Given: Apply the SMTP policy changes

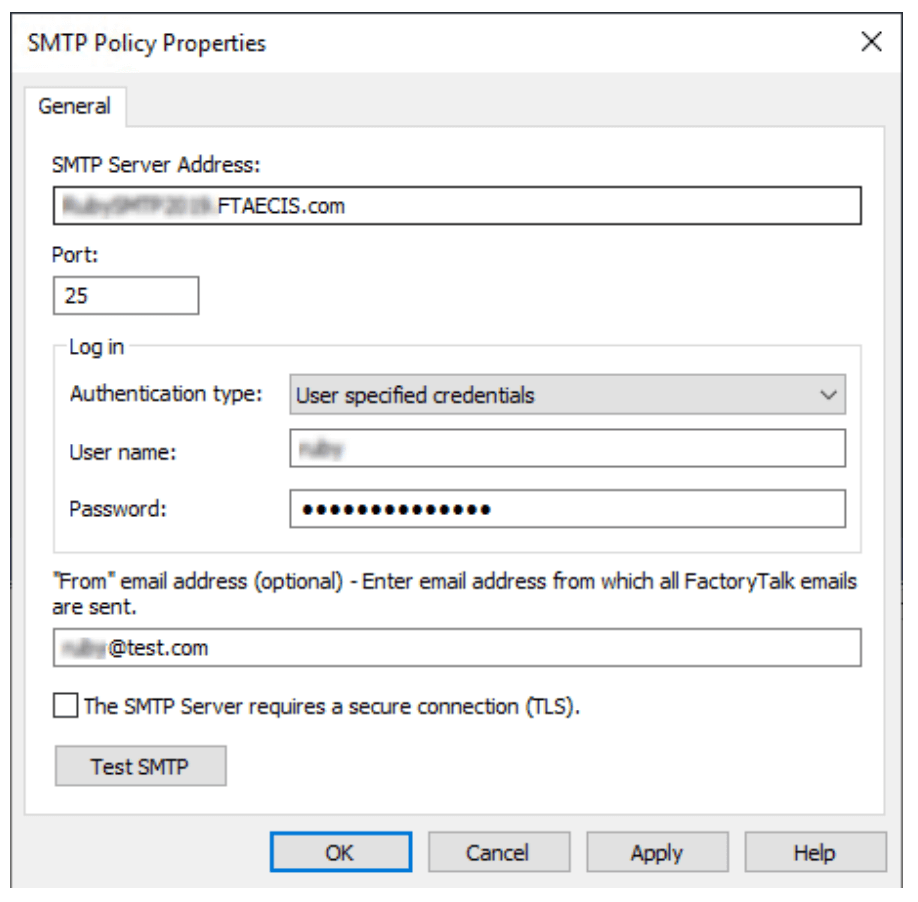Looking at the screenshot, I should click(x=656, y=853).
